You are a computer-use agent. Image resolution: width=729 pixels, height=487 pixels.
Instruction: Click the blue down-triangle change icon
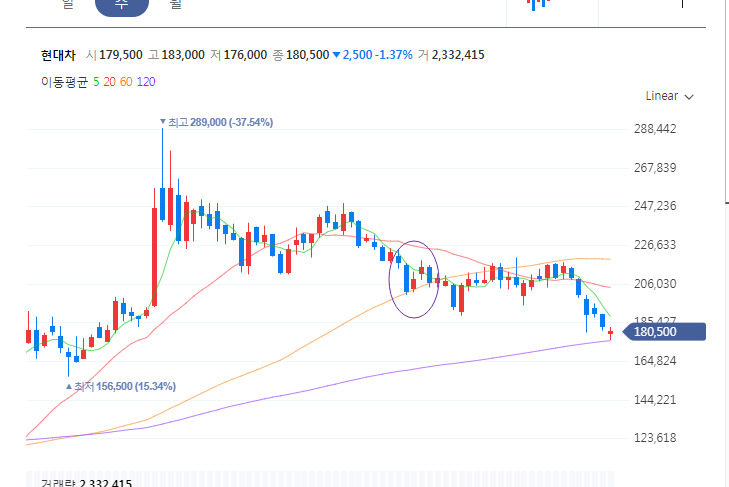click(x=337, y=55)
